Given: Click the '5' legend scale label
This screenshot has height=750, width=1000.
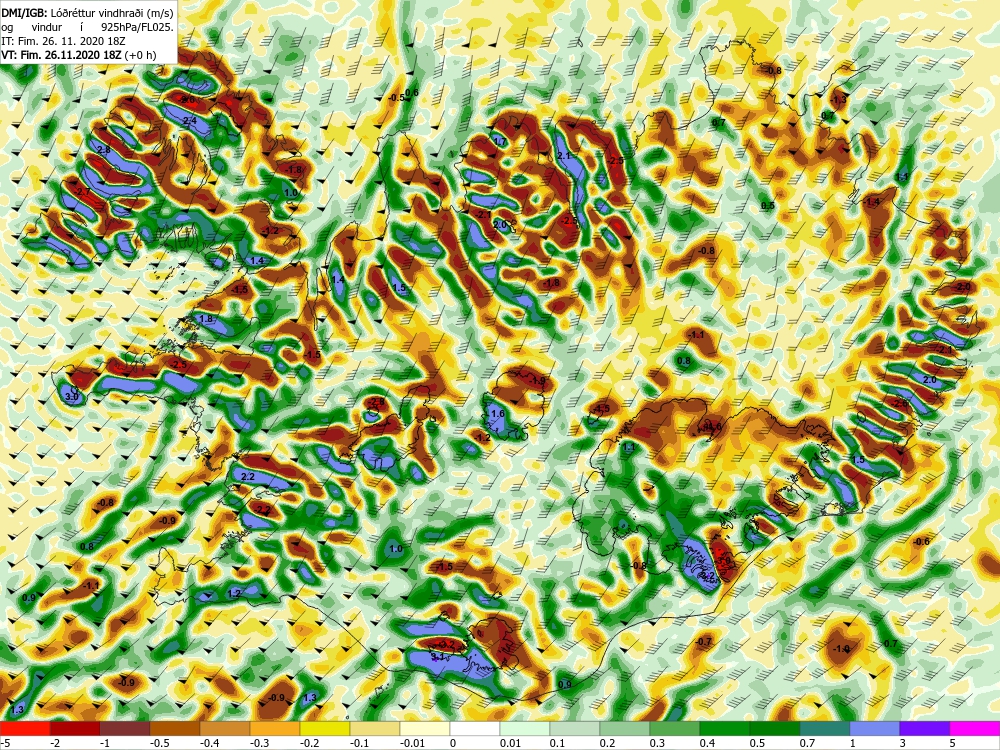Looking at the screenshot, I should coord(953,743).
